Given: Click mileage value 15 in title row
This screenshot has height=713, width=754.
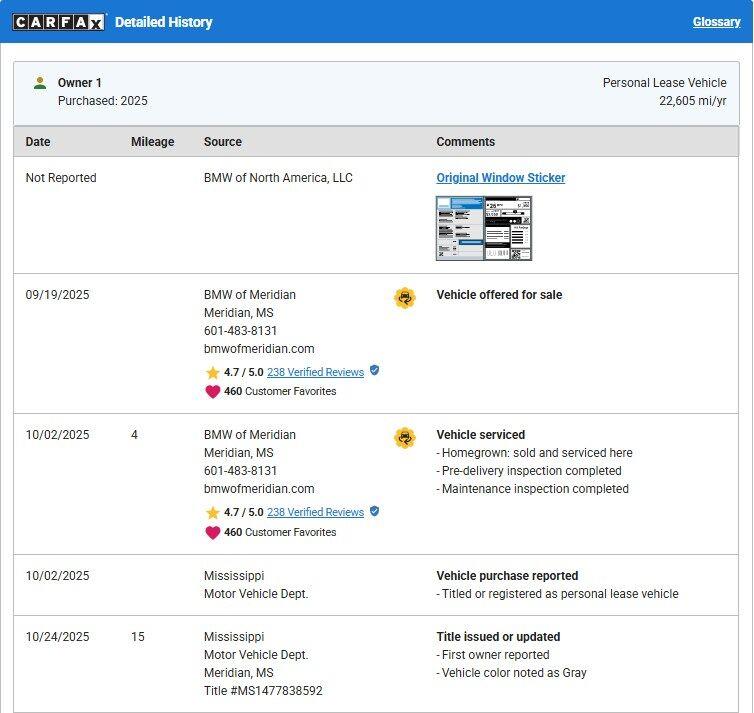Looking at the screenshot, I should tap(138, 637).
